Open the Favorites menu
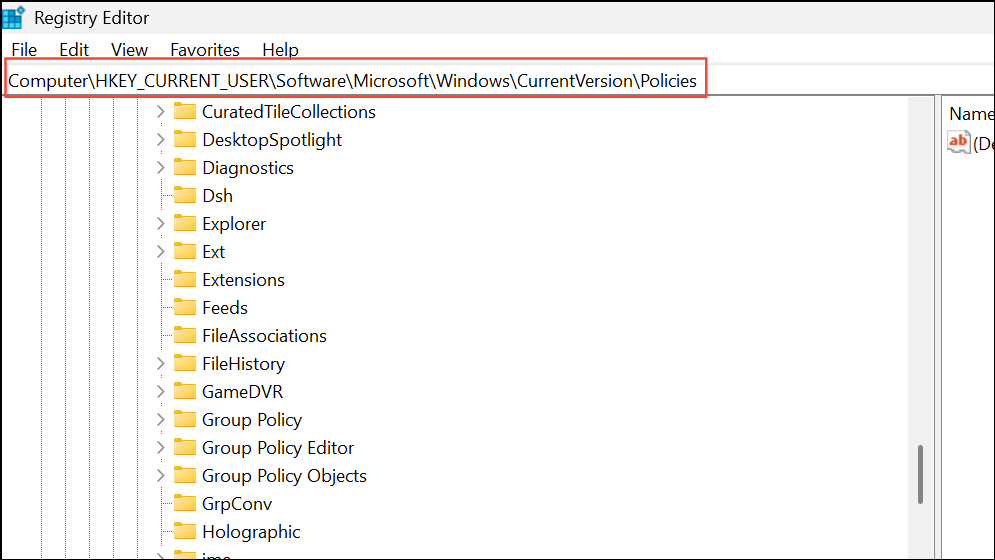 tap(205, 49)
